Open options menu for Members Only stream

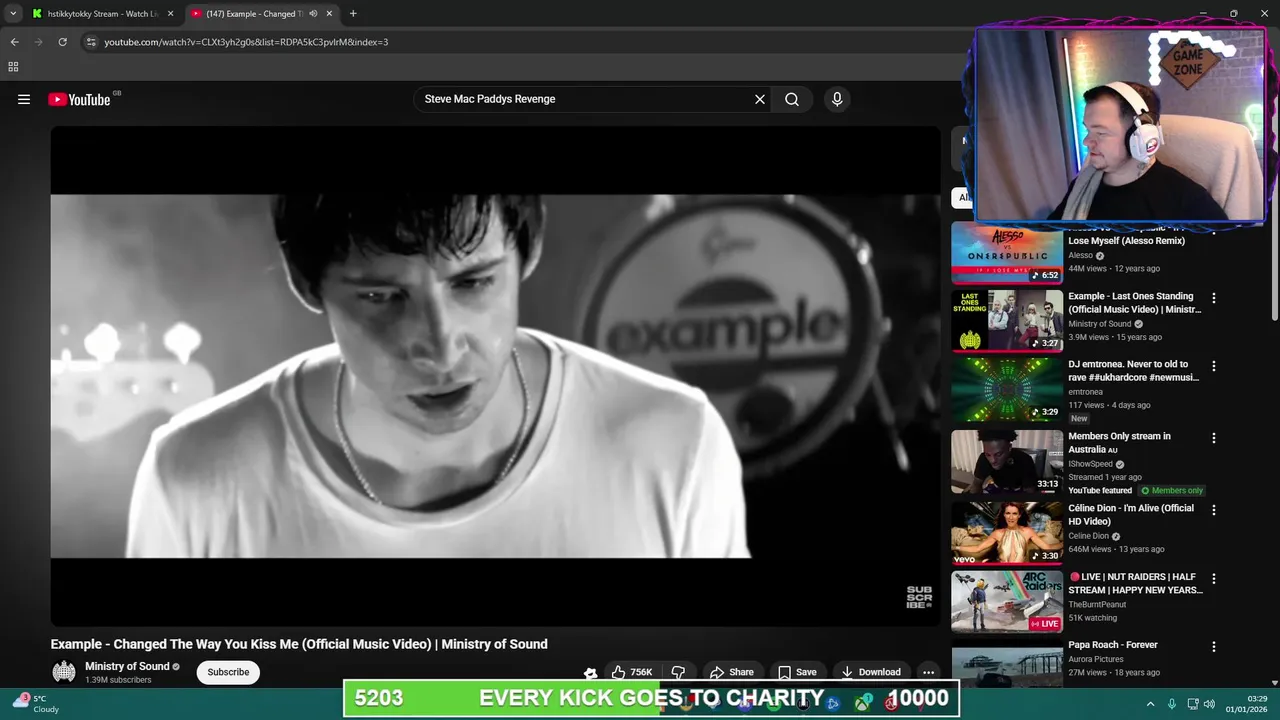1214,438
